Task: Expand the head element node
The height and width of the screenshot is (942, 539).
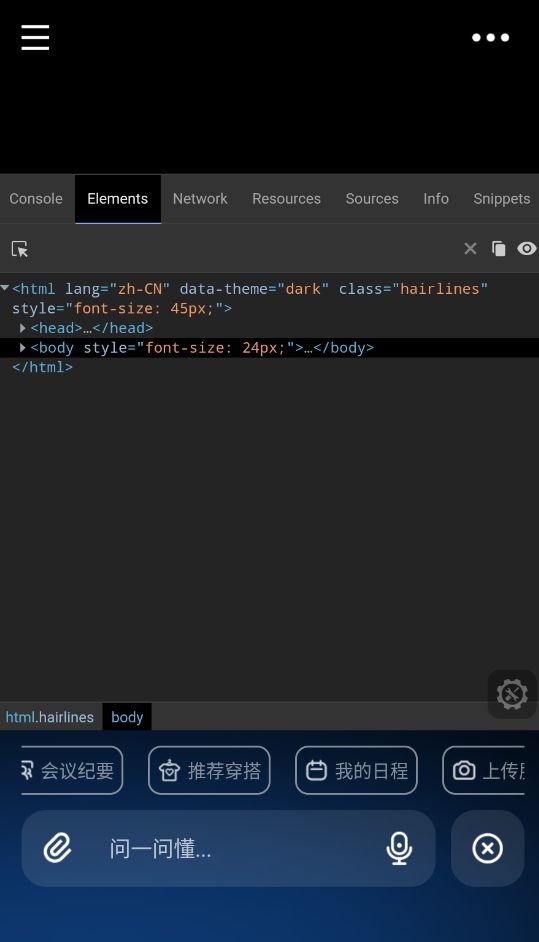Action: [22, 328]
